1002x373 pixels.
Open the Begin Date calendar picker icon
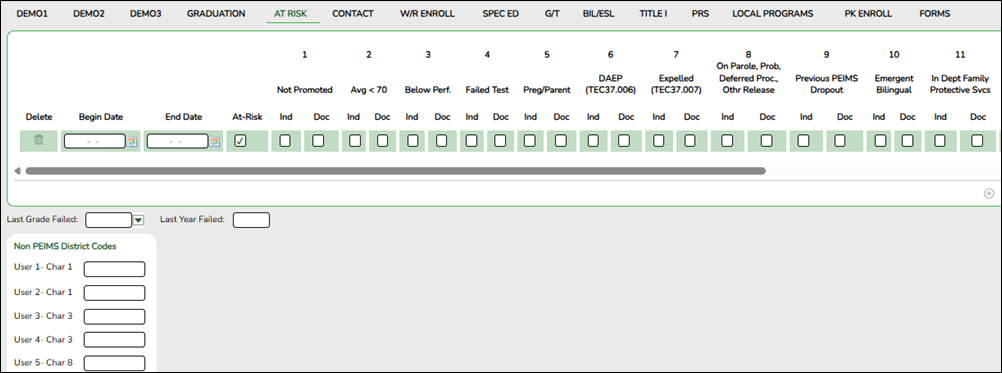[x=132, y=141]
